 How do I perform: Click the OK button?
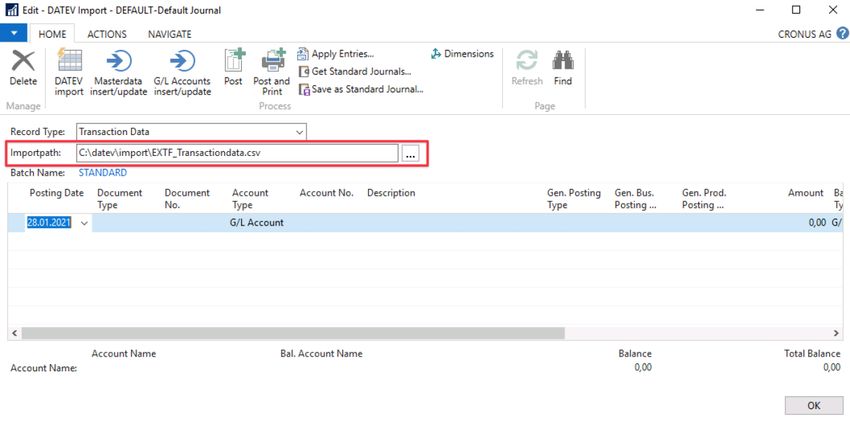click(814, 405)
